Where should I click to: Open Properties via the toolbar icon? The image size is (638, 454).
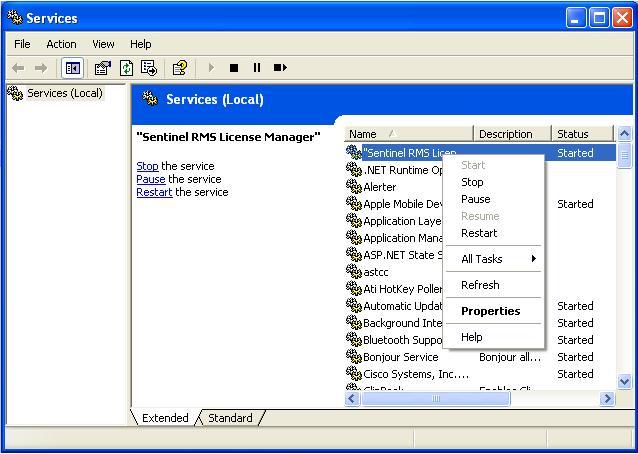tap(102, 68)
